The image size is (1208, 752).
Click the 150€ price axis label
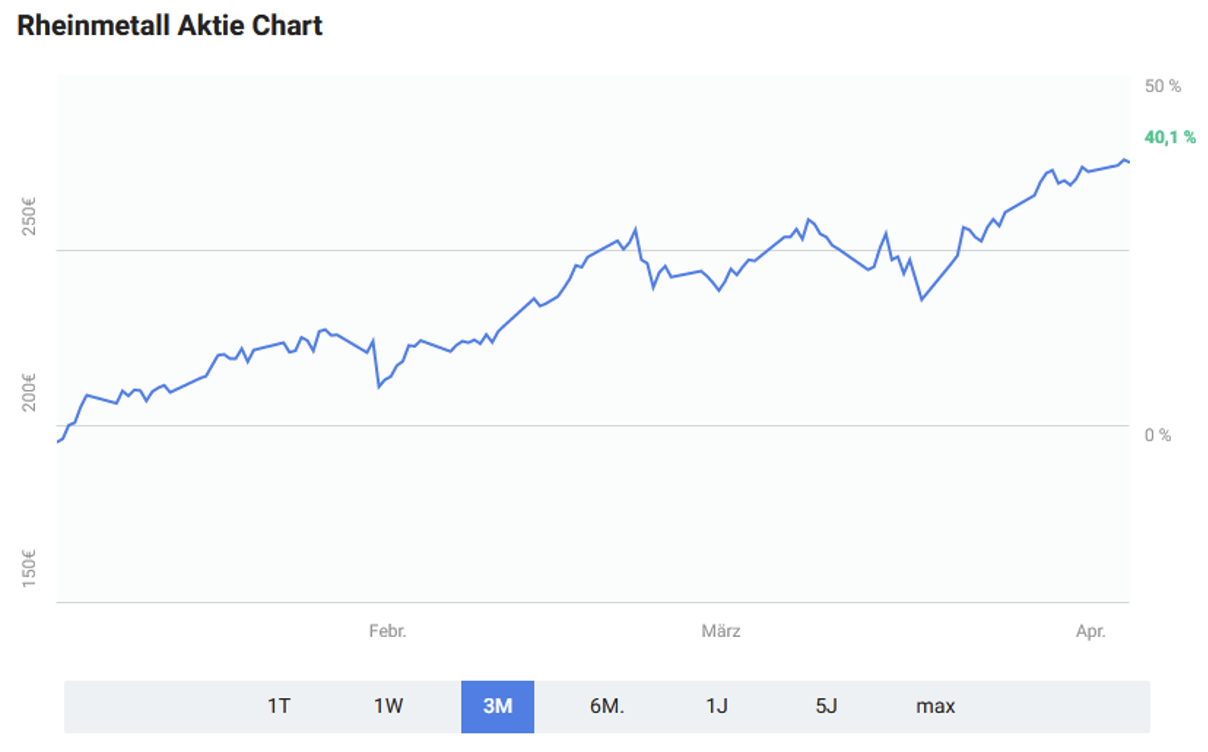pyautogui.click(x=29, y=566)
